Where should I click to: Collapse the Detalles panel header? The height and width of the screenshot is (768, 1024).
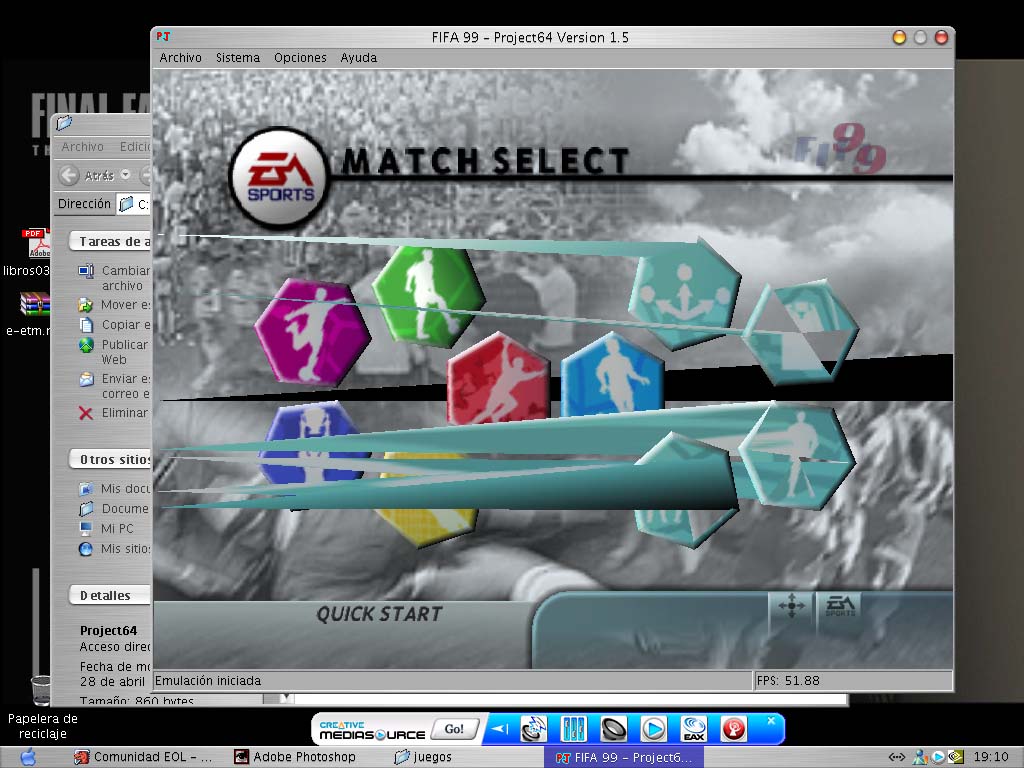[x=110, y=596]
